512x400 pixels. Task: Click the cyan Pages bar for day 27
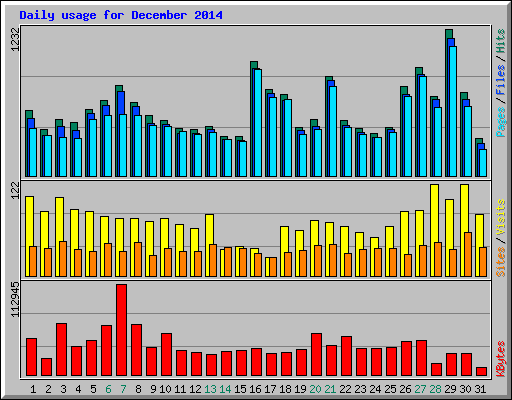[x=423, y=126]
